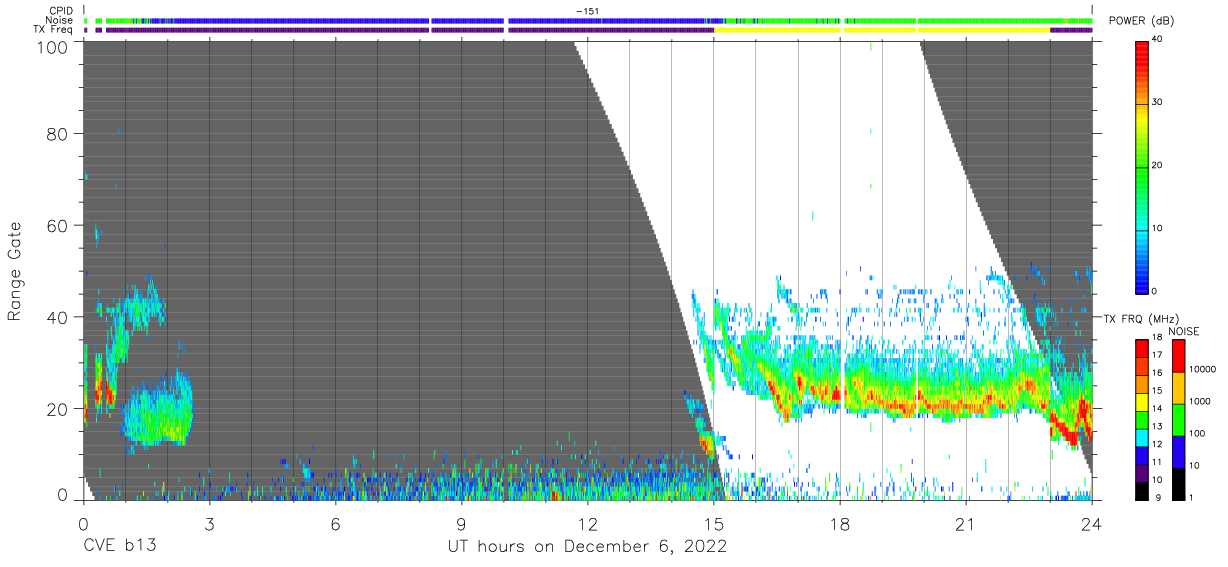Click the 30 label on POWER color scale
Image resolution: width=1228 pixels, height=567 pixels.
[x=1157, y=102]
